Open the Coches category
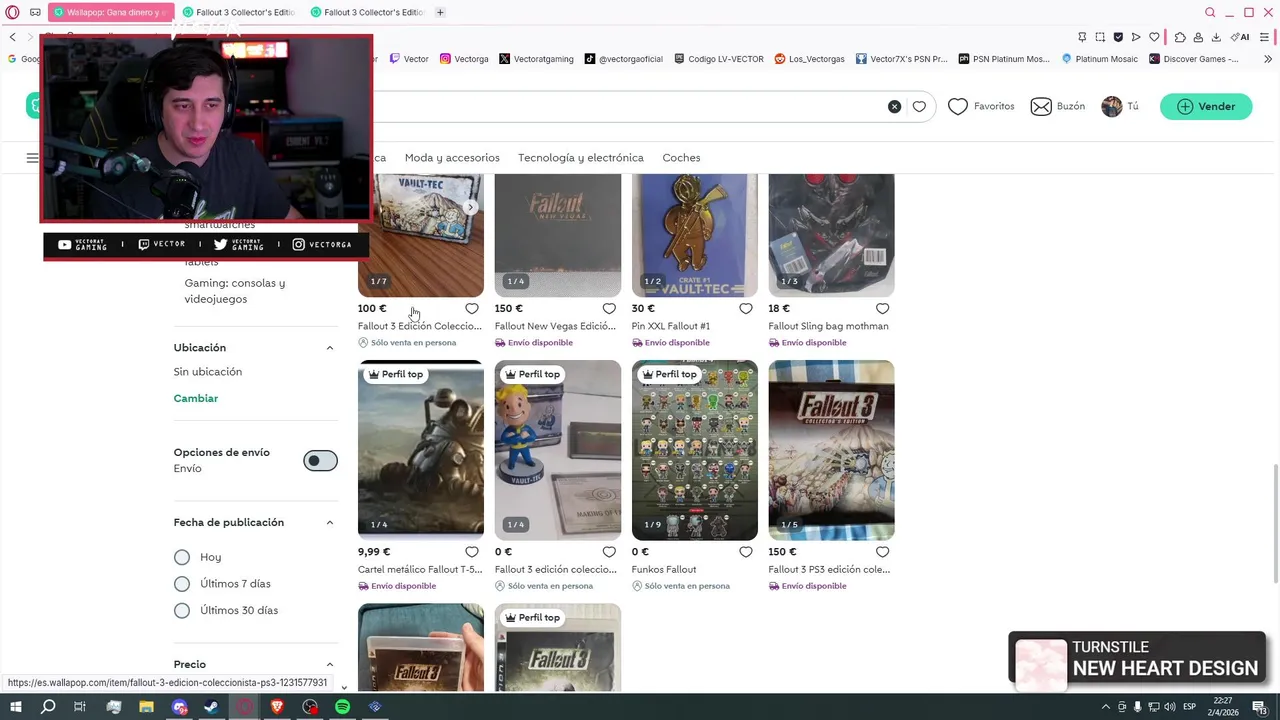The image size is (1280, 720). (x=681, y=158)
